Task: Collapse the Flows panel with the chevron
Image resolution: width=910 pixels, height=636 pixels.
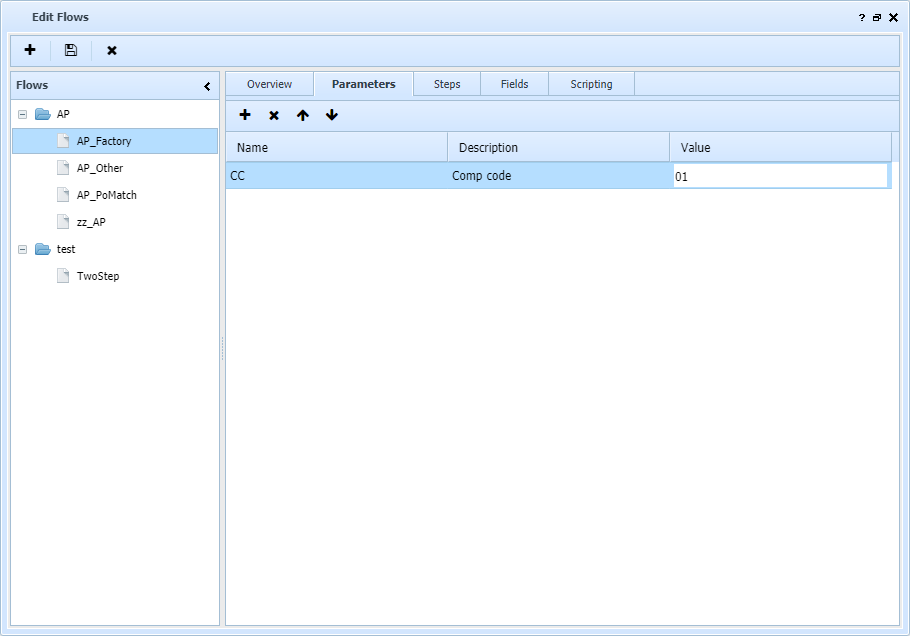Action: tap(207, 86)
